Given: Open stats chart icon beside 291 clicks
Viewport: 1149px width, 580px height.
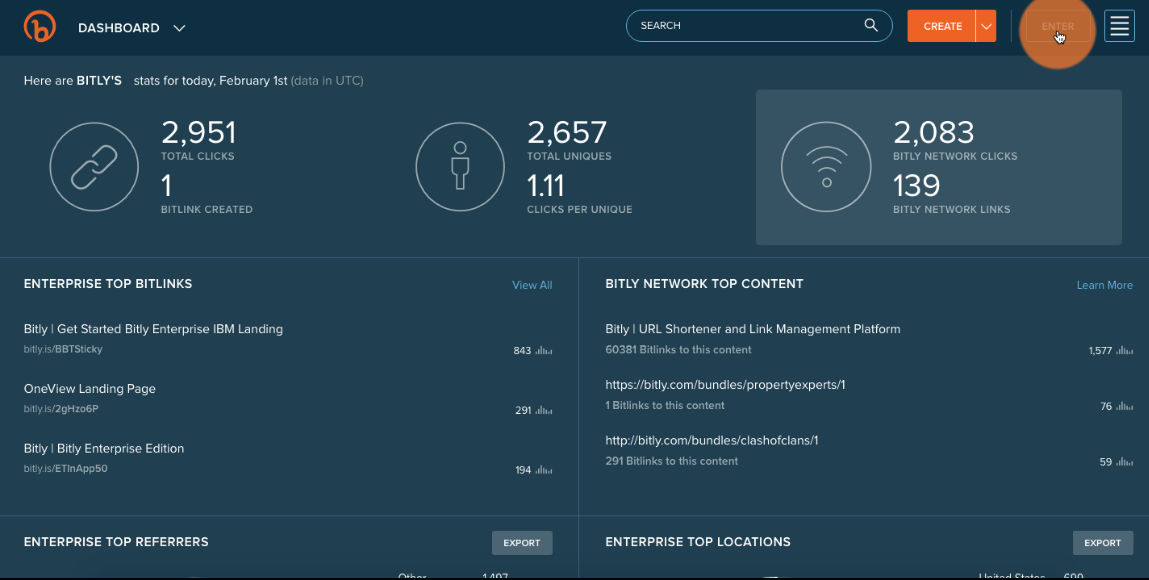Looking at the screenshot, I should [x=544, y=411].
